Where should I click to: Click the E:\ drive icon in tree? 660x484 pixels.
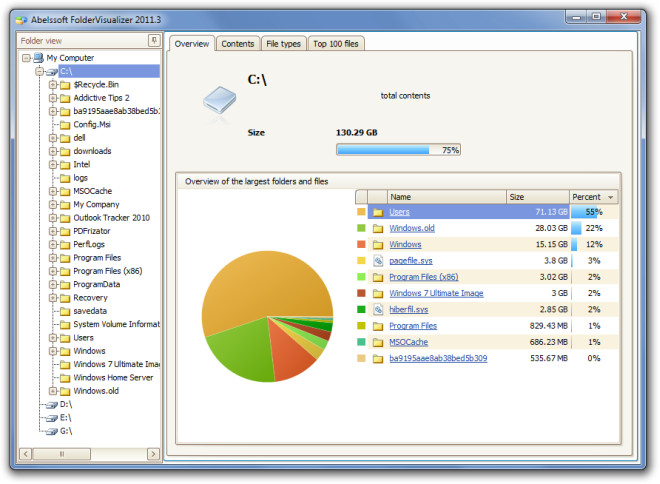coord(52,418)
